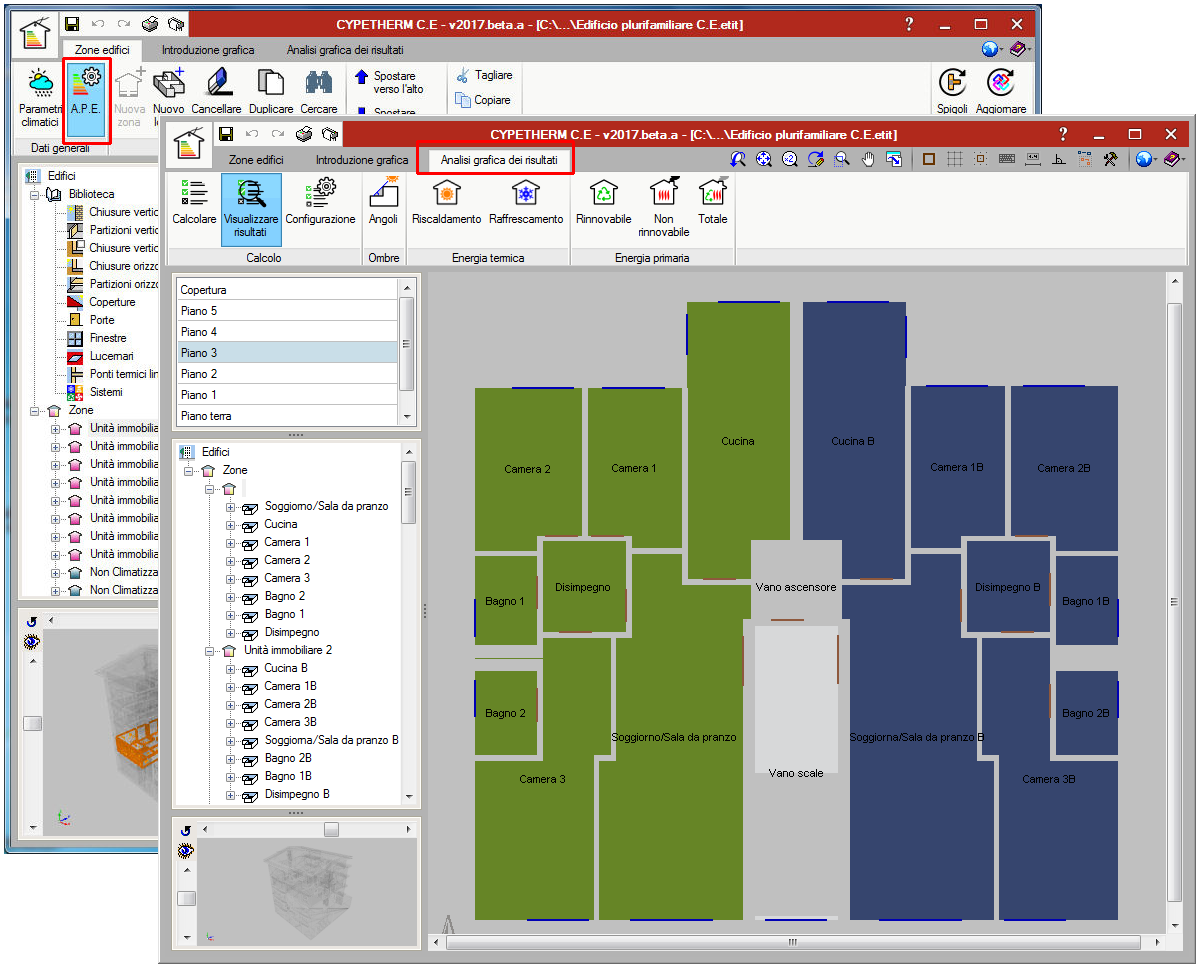This screenshot has height=965, width=1200.
Task: Toggle the brown square frame option
Action: (x=929, y=159)
